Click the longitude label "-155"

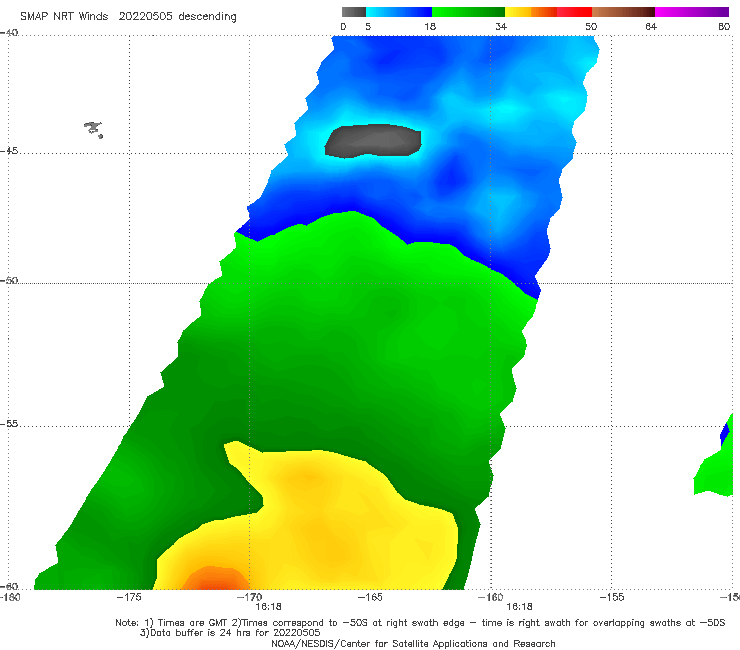point(612,598)
